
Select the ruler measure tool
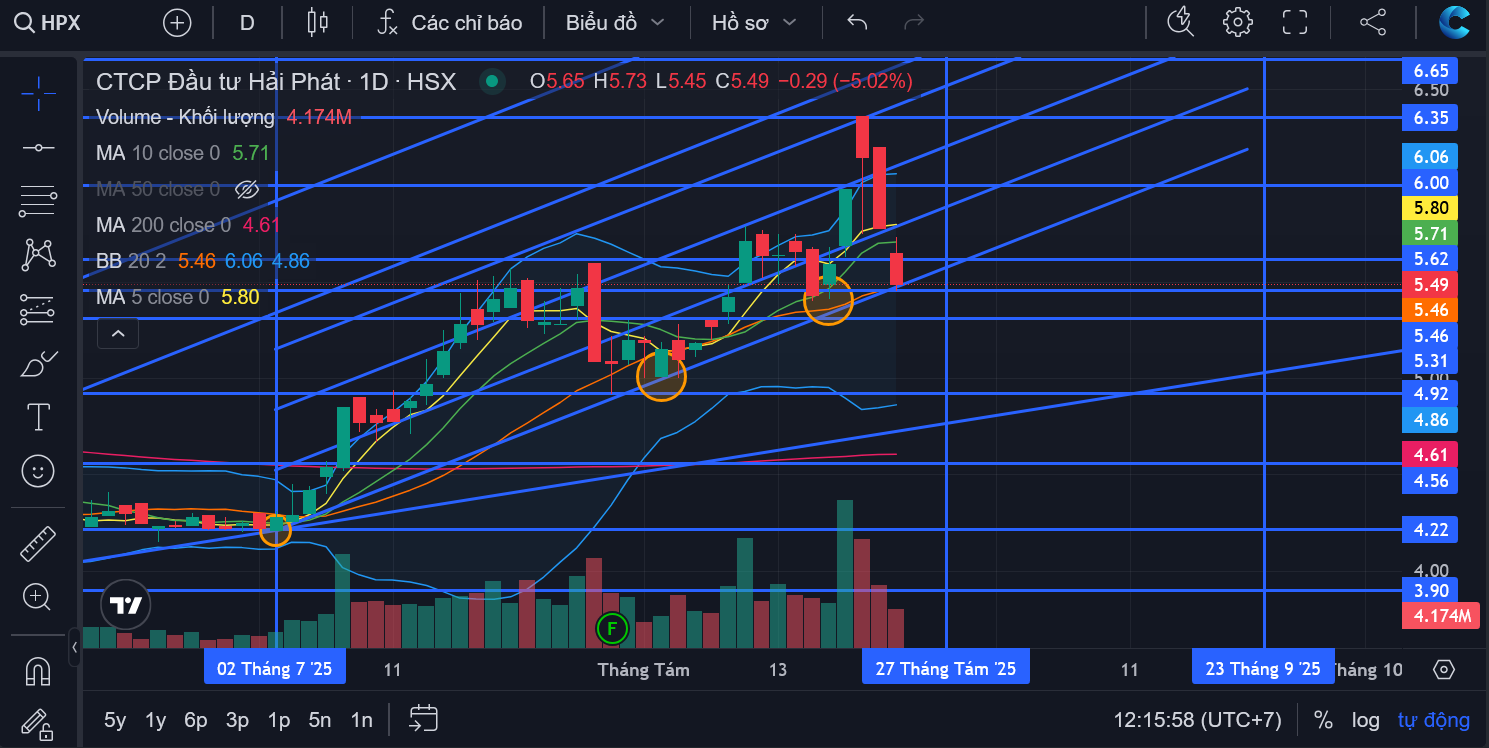[38, 543]
